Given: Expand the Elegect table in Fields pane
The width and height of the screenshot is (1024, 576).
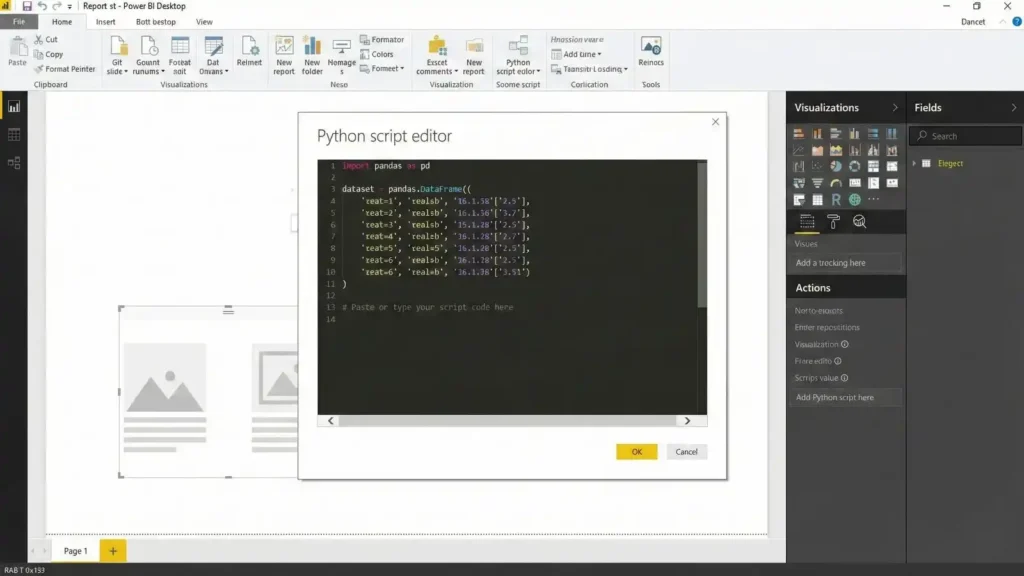Looking at the screenshot, I should (912, 163).
